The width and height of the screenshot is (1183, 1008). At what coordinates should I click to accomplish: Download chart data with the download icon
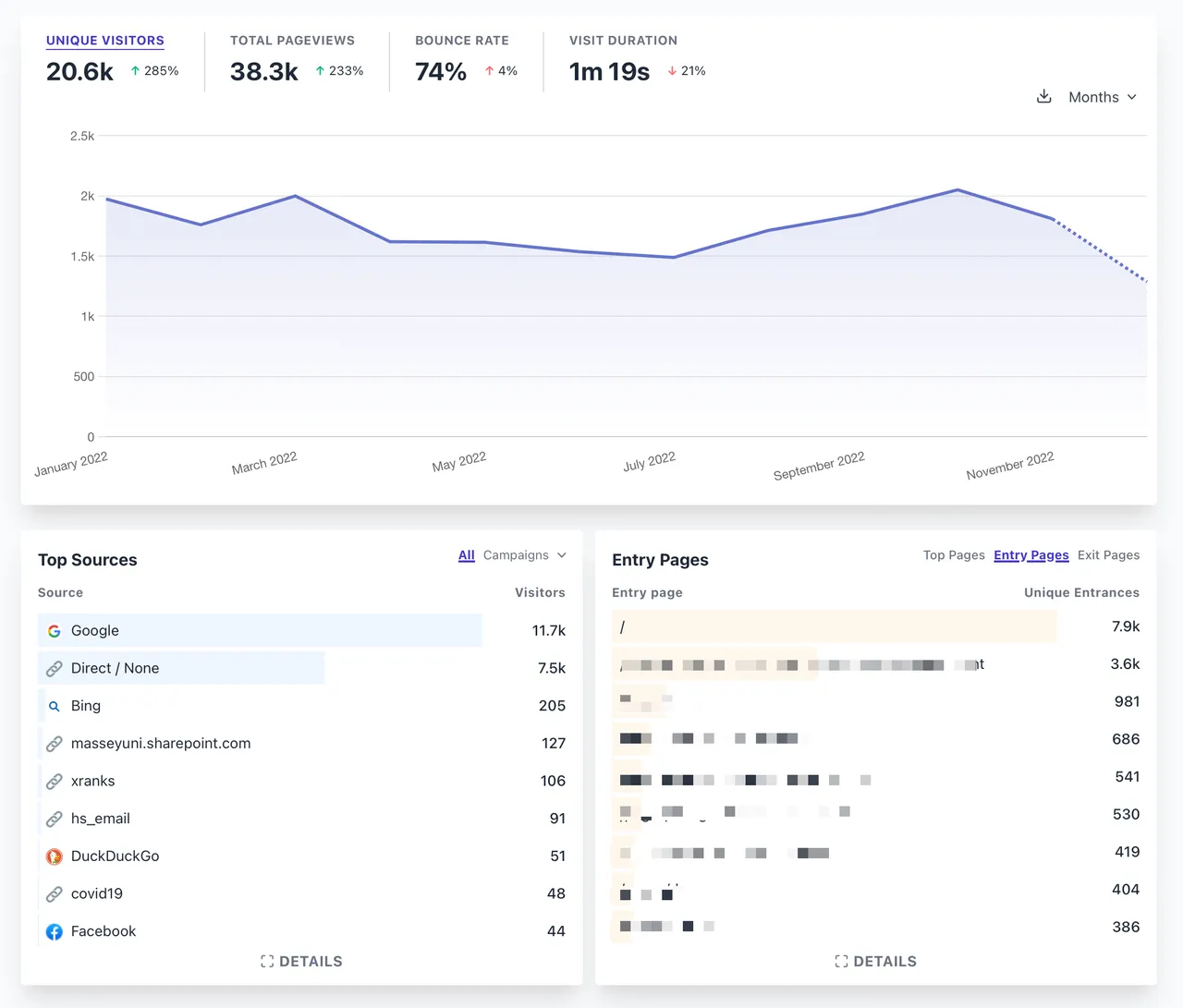point(1043,96)
